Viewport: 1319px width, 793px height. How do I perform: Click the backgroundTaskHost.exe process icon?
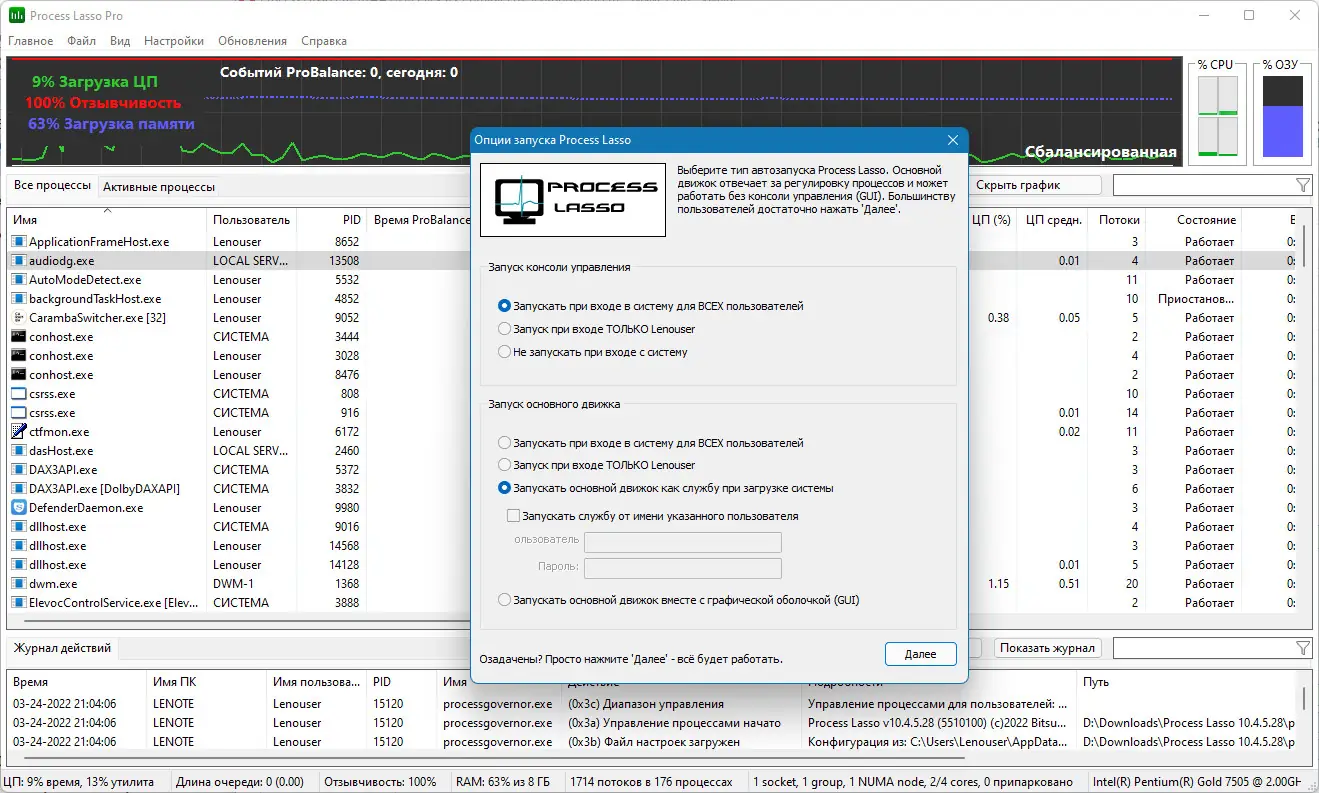[18, 299]
